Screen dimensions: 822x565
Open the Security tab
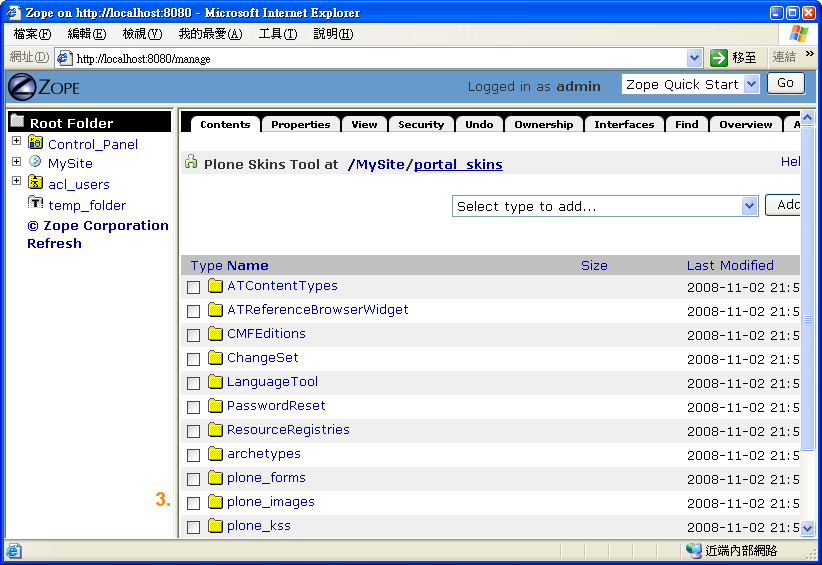[x=421, y=124]
